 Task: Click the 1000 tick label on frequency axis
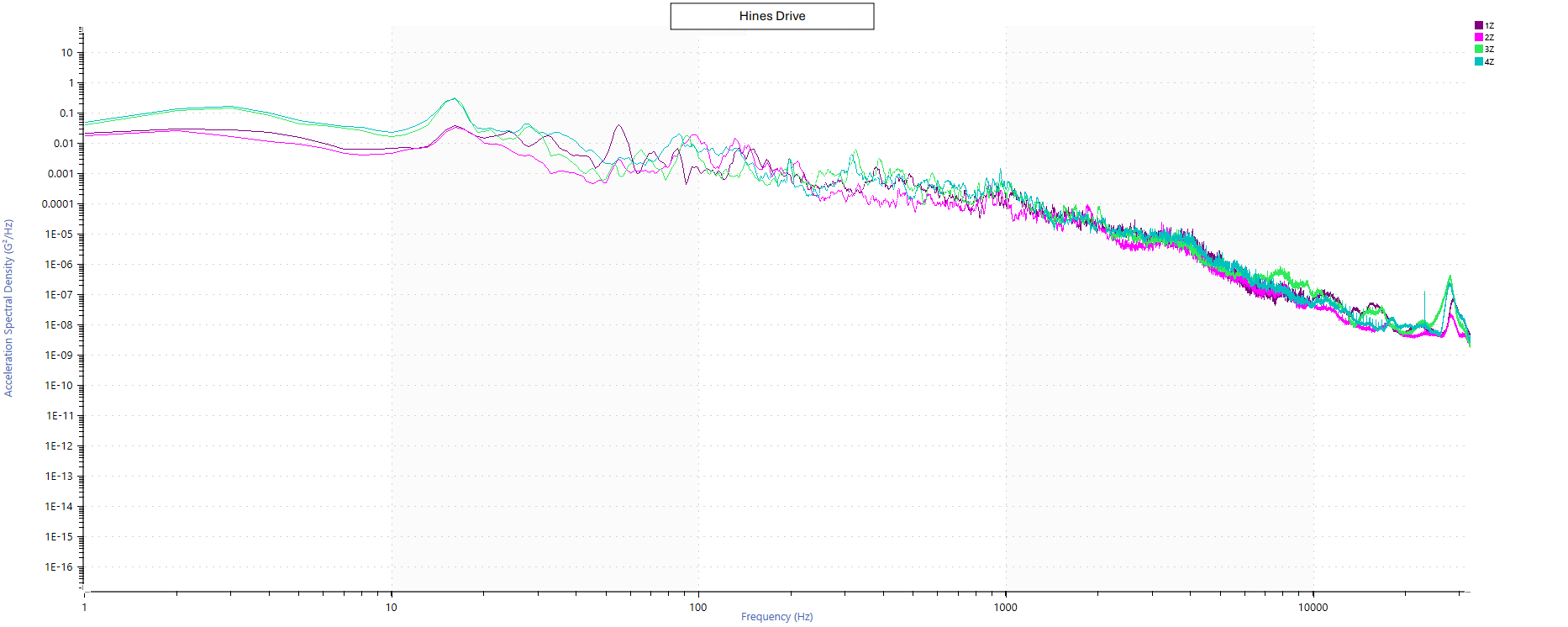1005,608
